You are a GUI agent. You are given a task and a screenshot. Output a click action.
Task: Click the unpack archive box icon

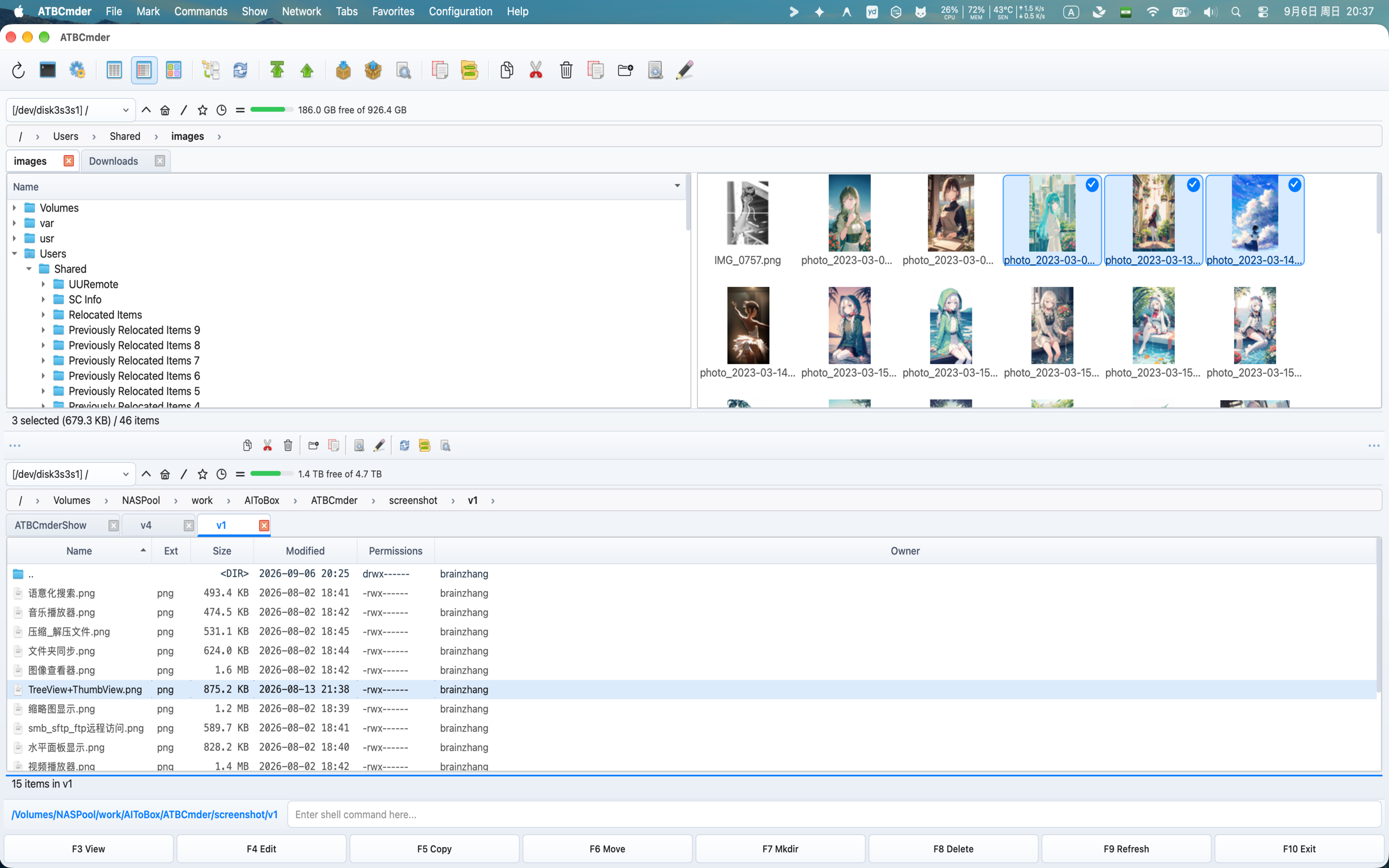(373, 70)
